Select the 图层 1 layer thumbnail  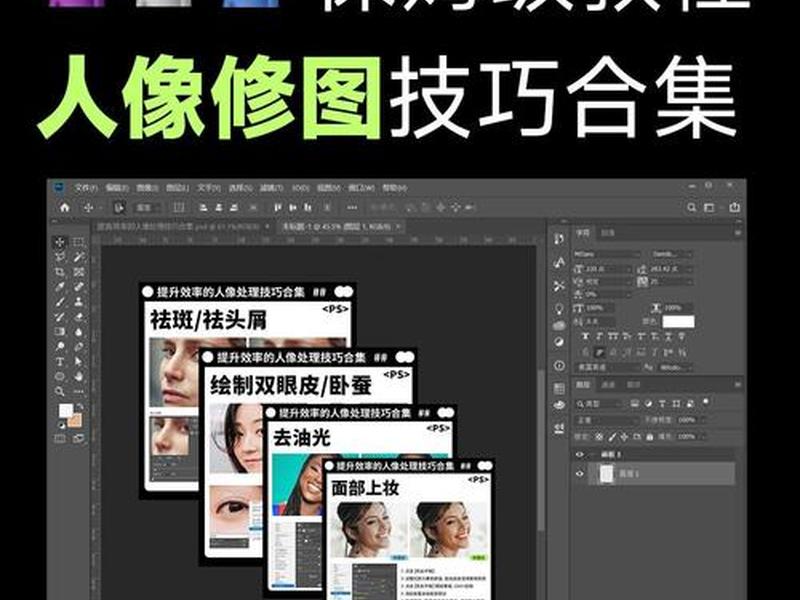606,474
